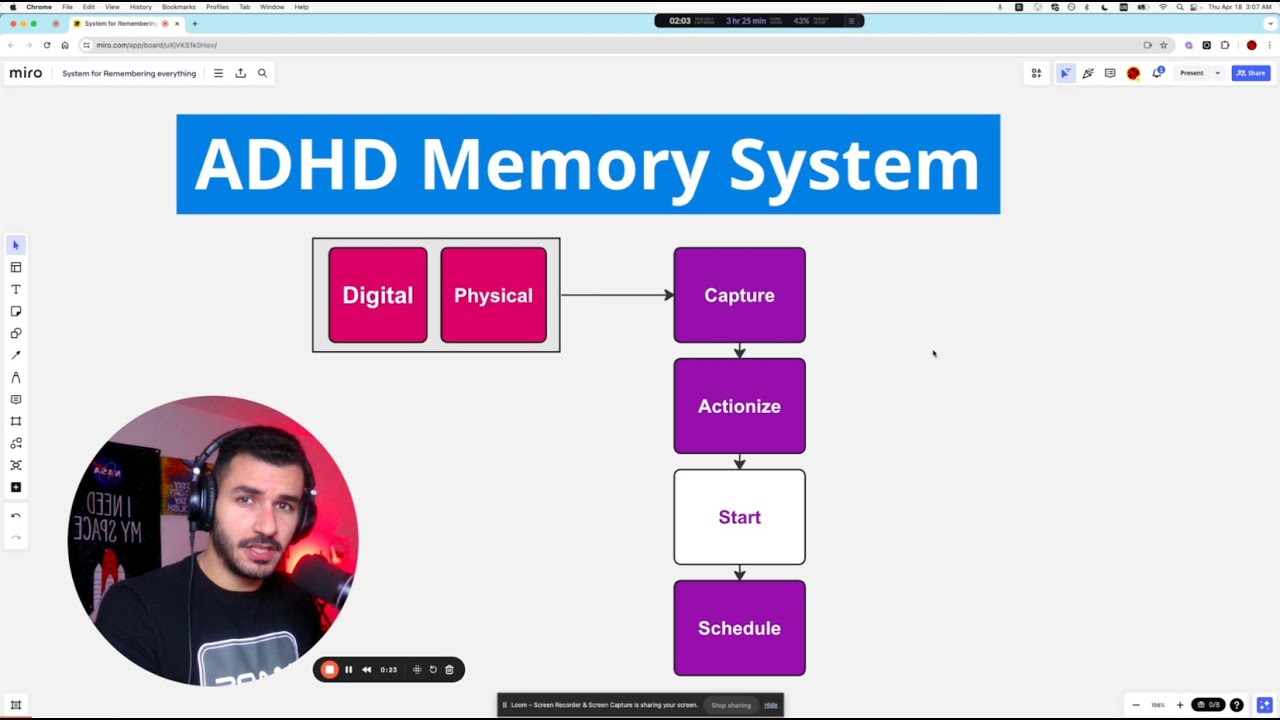Open the frames panel at bottom left
Viewport: 1280px width, 720px height.
(16, 705)
